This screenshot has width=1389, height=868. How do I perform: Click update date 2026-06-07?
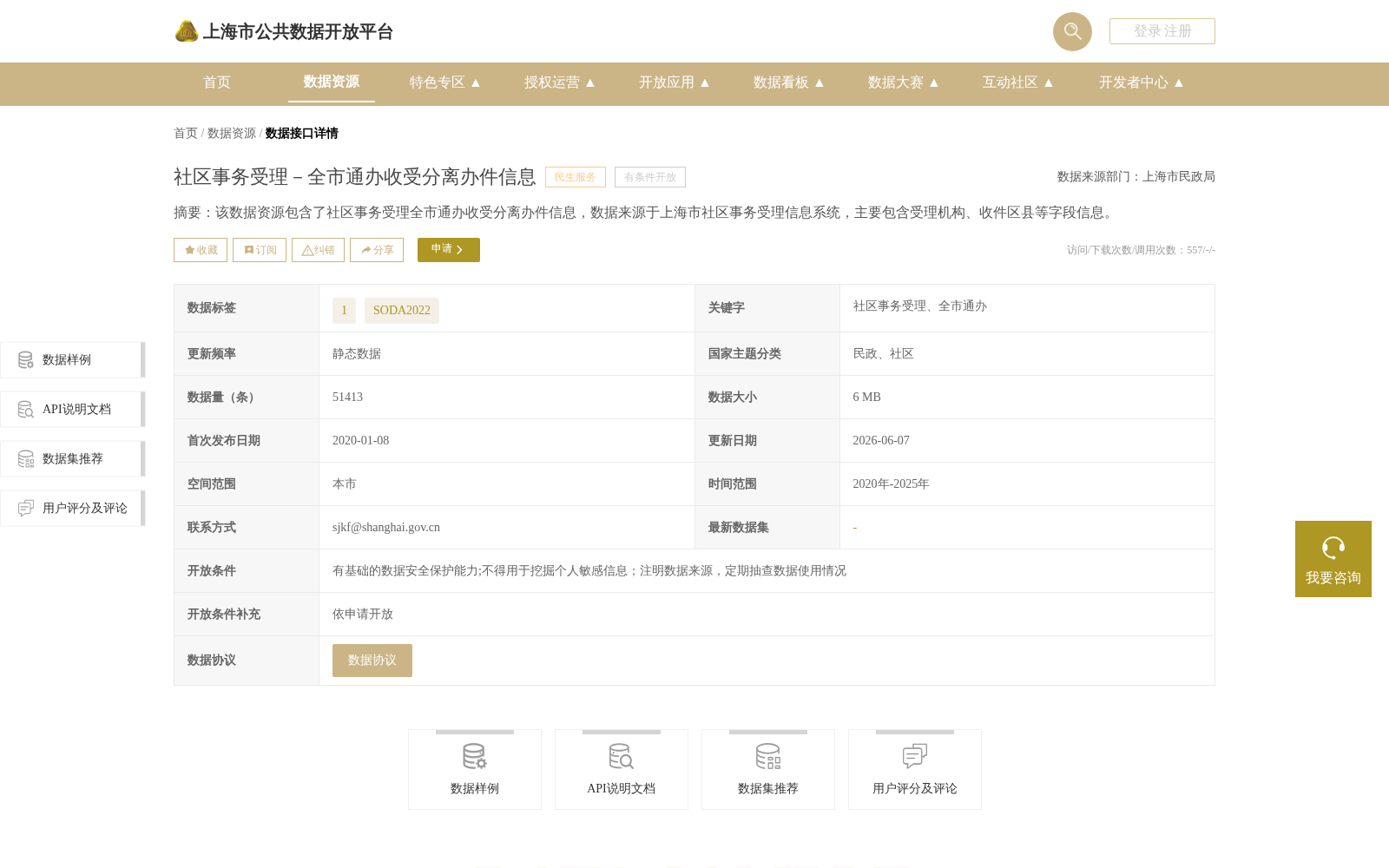[x=881, y=441]
